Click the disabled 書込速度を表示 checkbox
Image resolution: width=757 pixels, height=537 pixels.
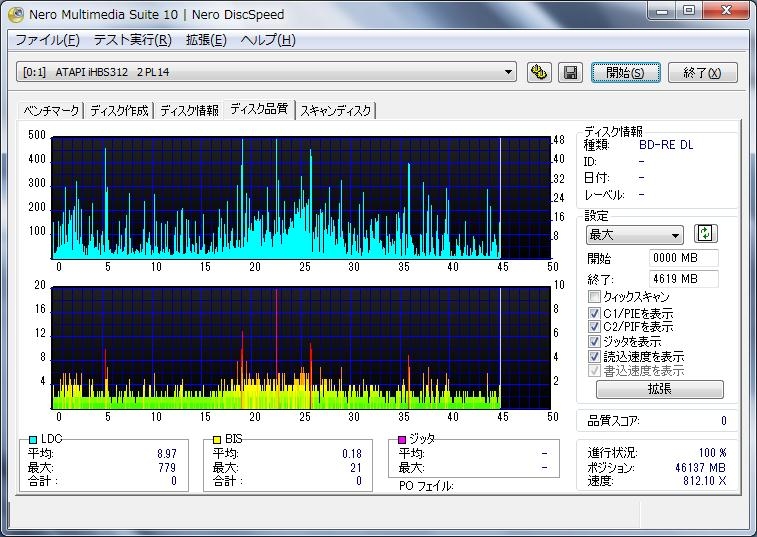coord(594,371)
